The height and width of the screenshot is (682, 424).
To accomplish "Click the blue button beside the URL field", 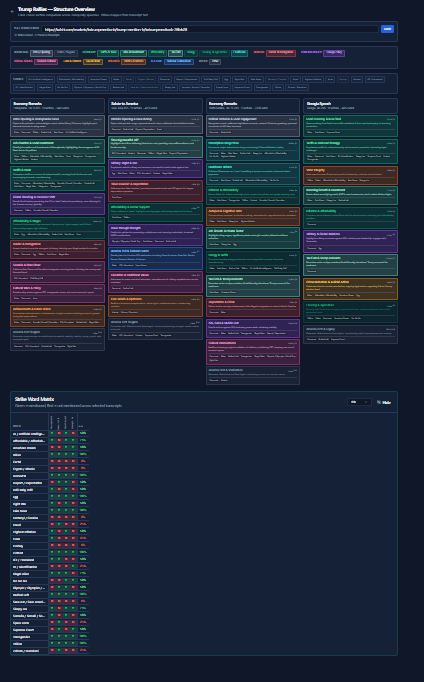I will (387, 29).
